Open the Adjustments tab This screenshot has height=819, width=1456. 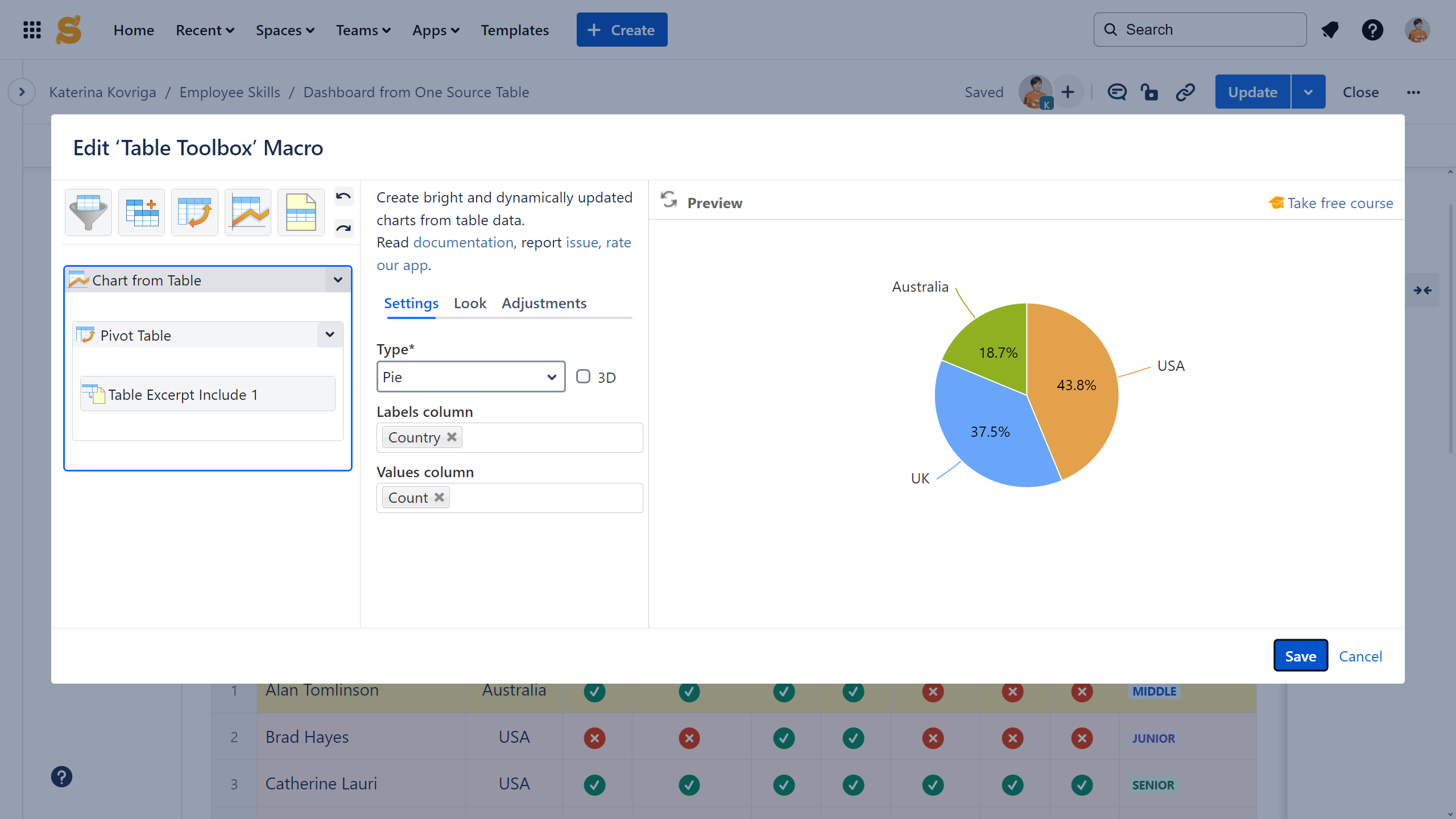544,303
